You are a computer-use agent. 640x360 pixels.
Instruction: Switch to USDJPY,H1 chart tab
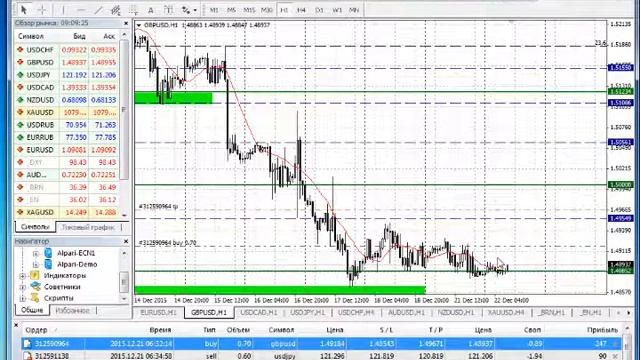pos(308,313)
